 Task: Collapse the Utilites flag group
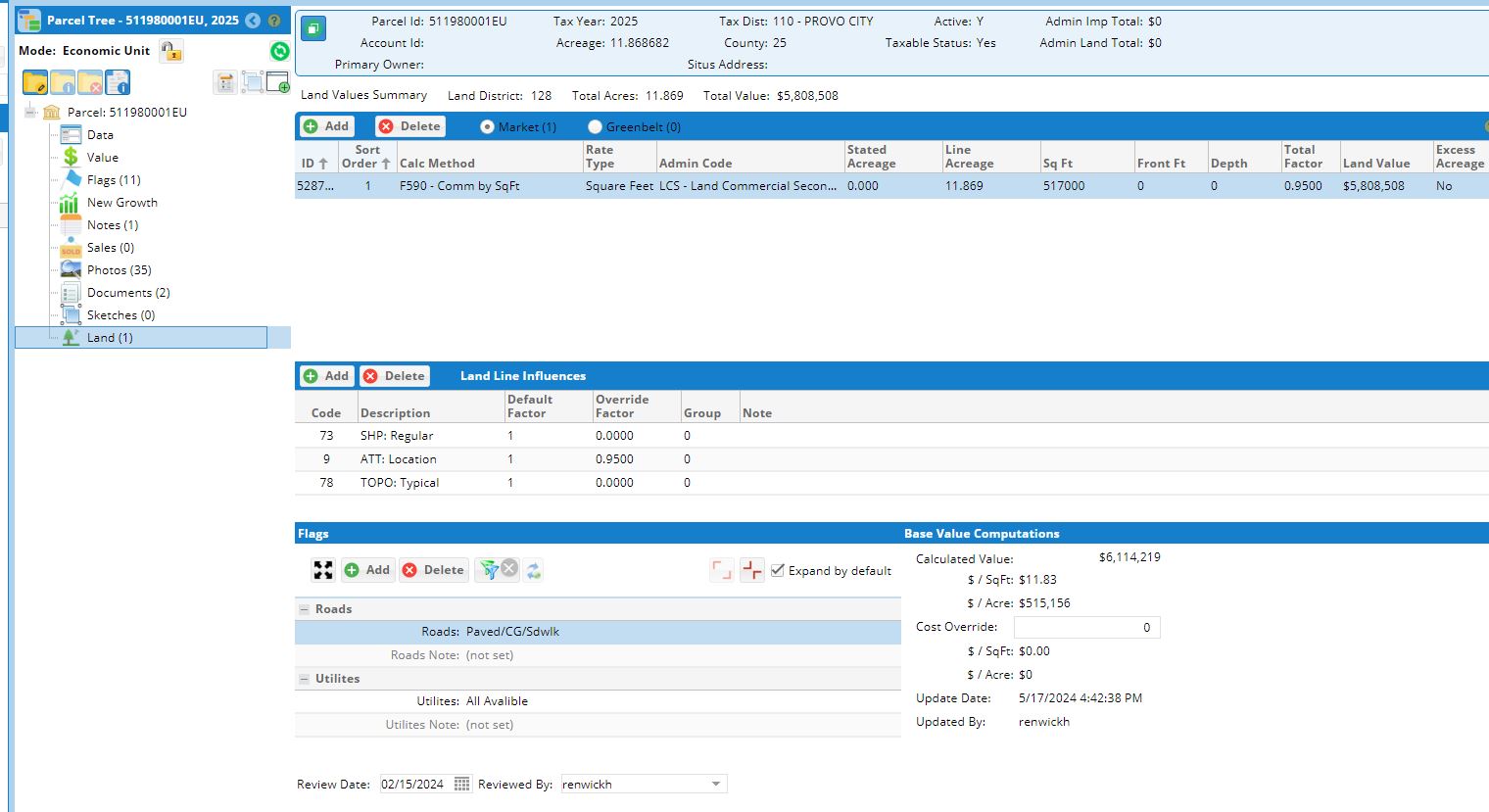(304, 679)
